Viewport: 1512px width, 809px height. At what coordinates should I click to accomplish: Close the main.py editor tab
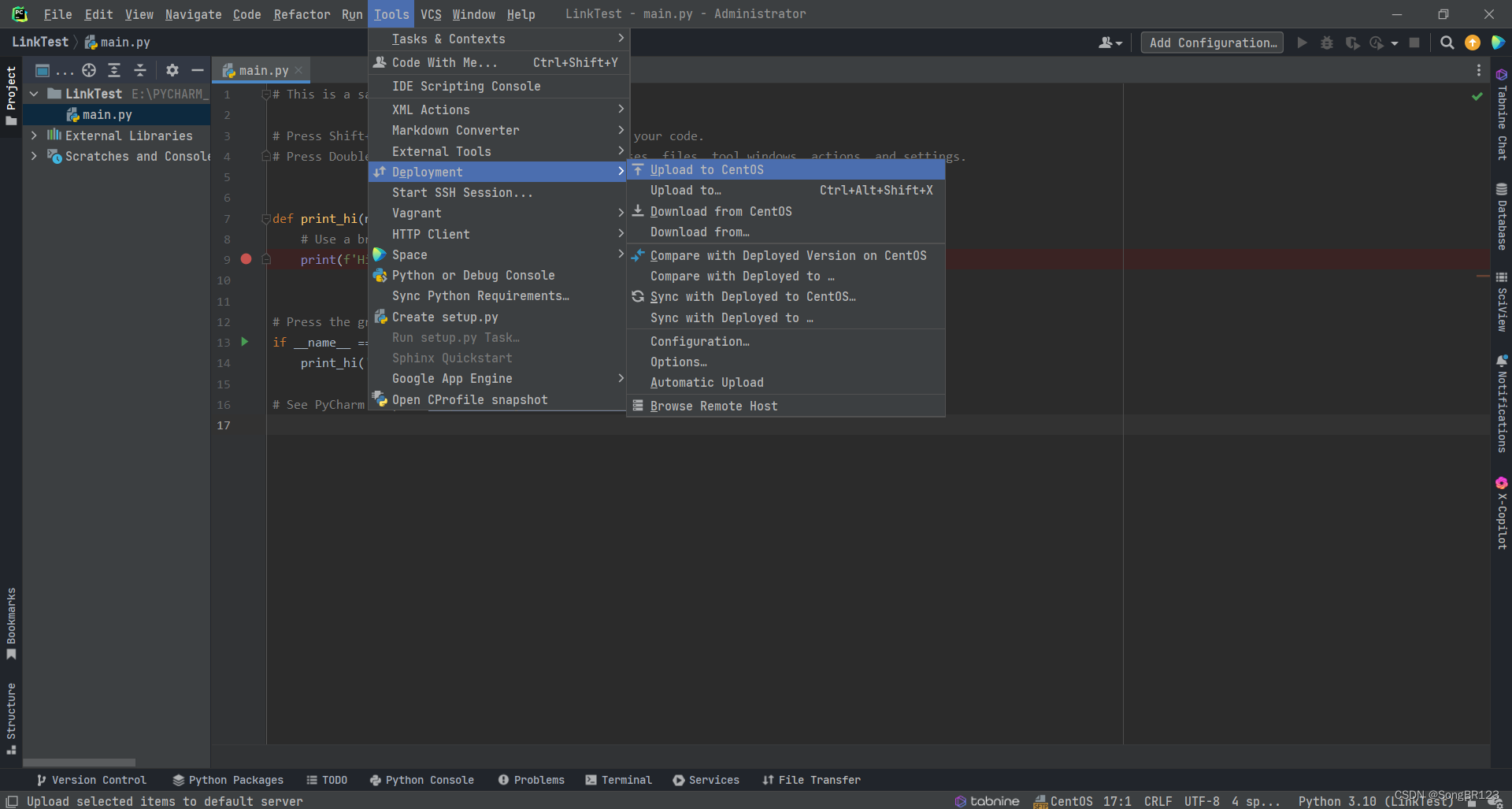pyautogui.click(x=299, y=70)
